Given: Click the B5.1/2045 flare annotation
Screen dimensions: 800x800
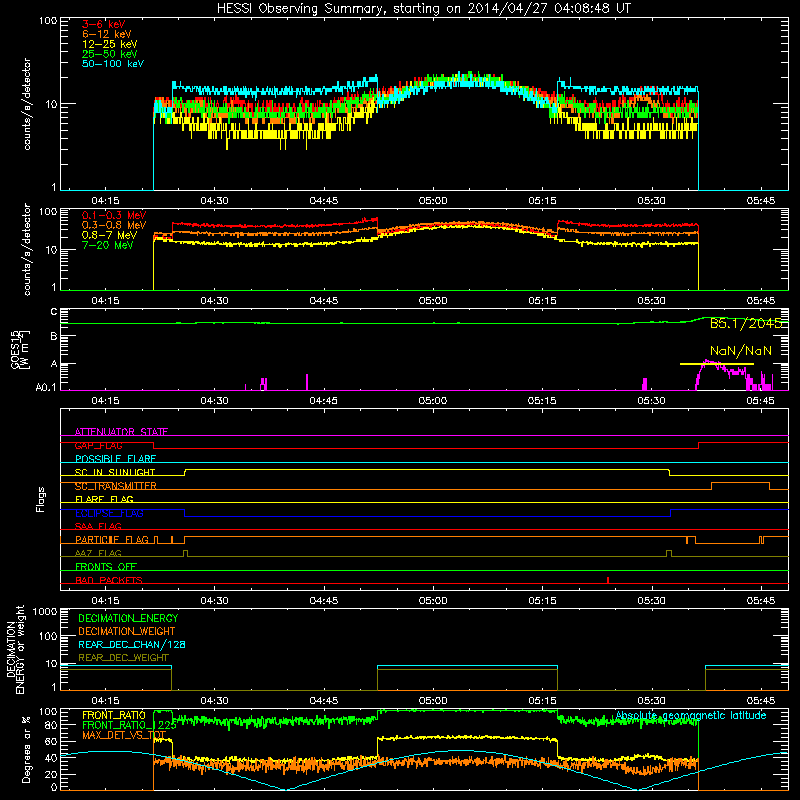Looking at the screenshot, I should point(745,323).
